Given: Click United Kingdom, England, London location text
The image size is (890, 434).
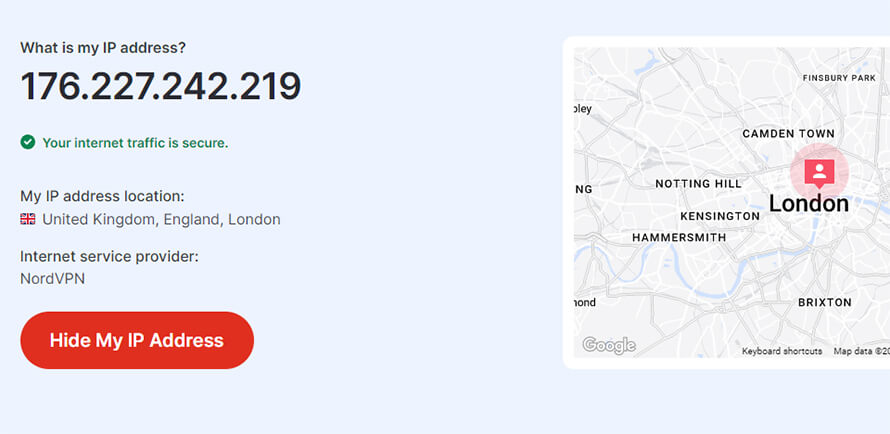Looking at the screenshot, I should pyautogui.click(x=161, y=220).
